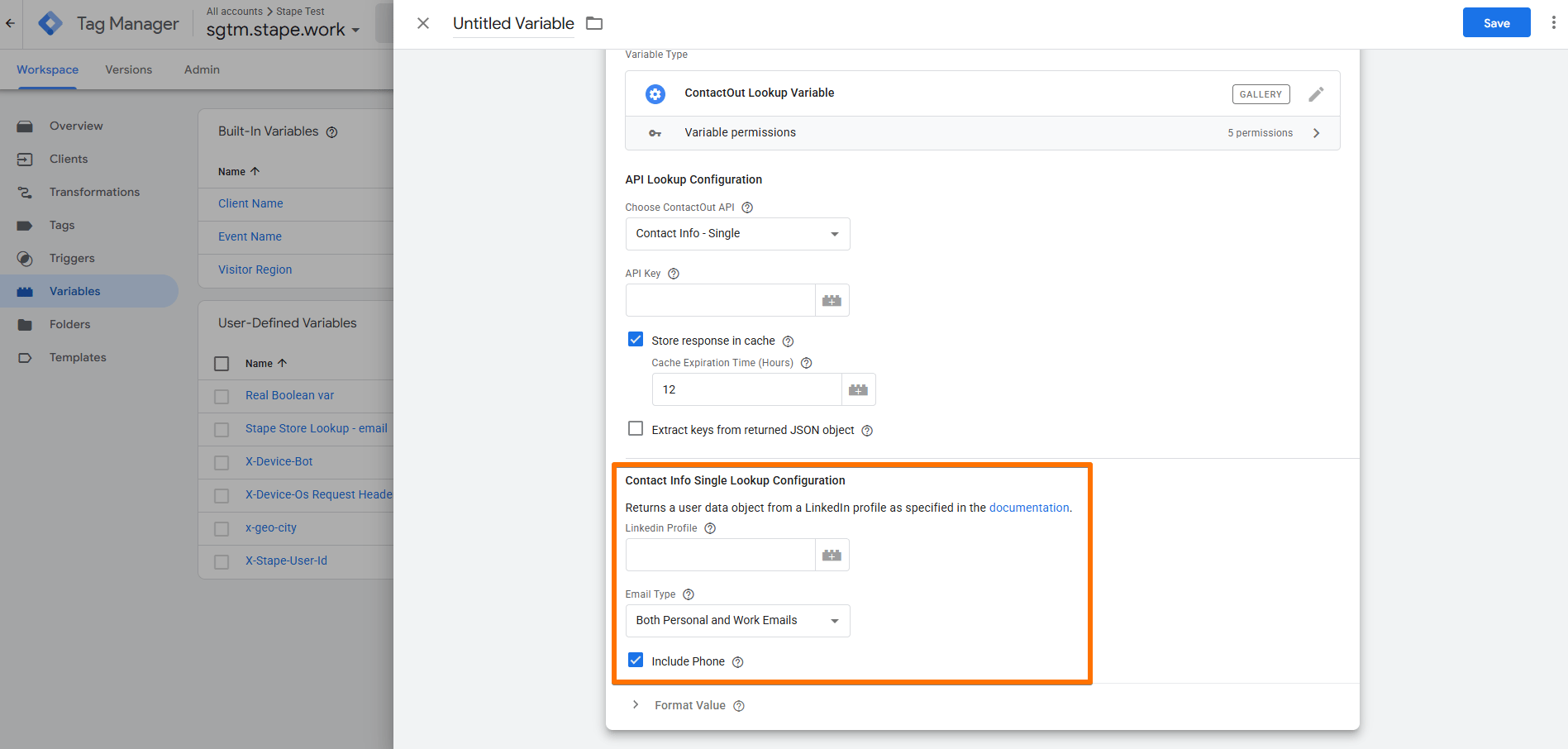This screenshot has height=749, width=1568.
Task: Insert variable into the Linkedin Profile field
Action: click(x=832, y=555)
